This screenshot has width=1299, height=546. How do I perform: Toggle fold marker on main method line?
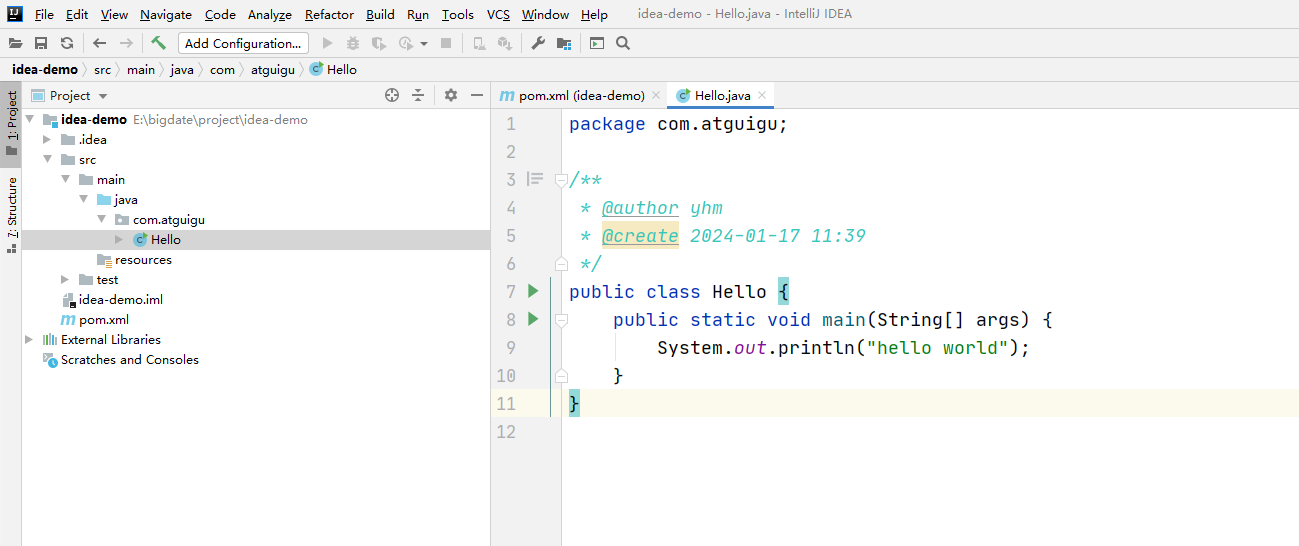point(561,320)
